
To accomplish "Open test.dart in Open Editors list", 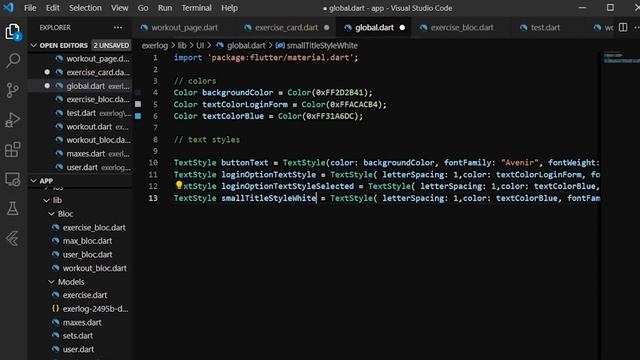I will coord(81,113).
